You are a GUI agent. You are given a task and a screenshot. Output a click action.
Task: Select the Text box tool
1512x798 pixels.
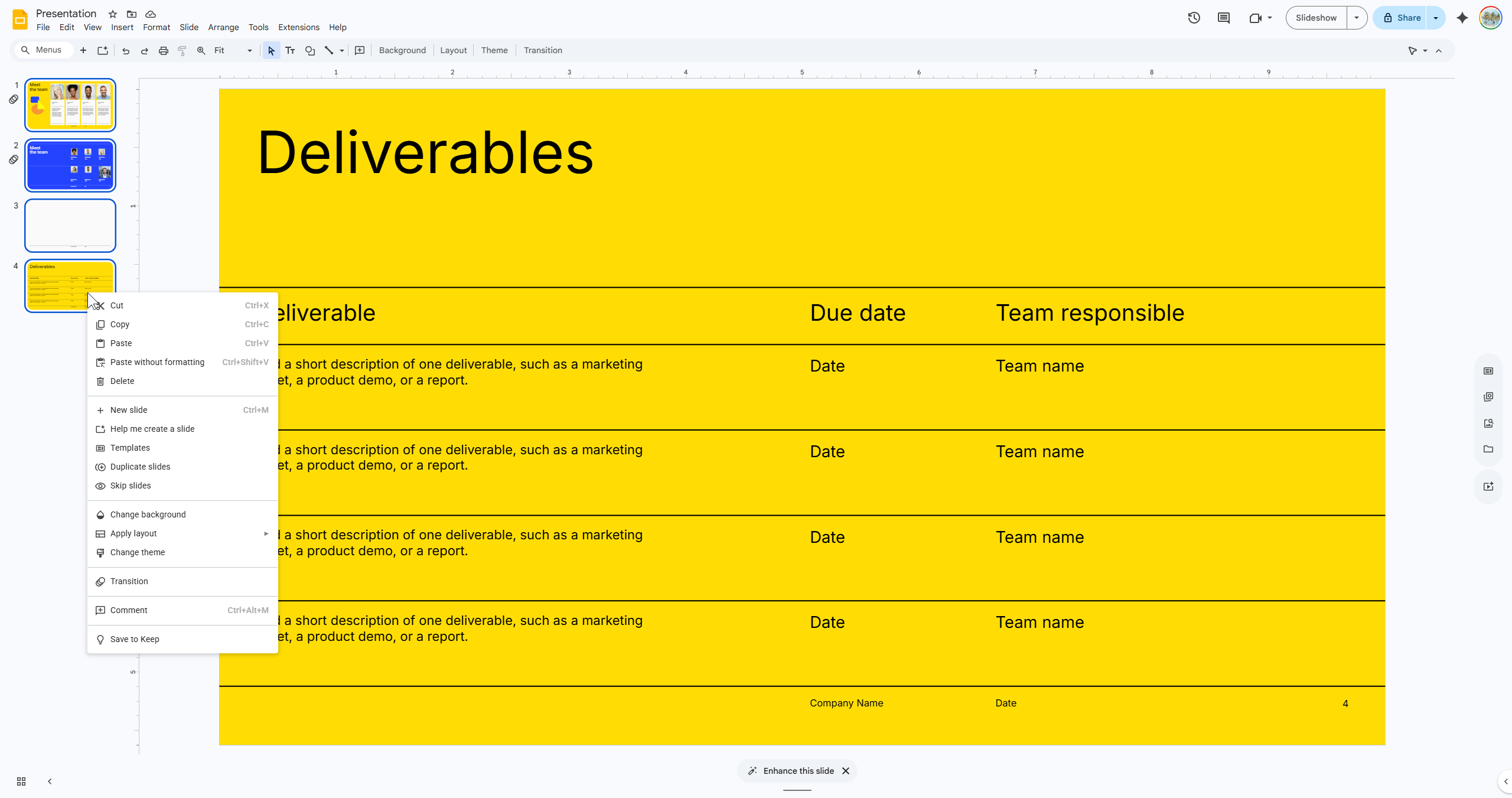pyautogui.click(x=290, y=50)
